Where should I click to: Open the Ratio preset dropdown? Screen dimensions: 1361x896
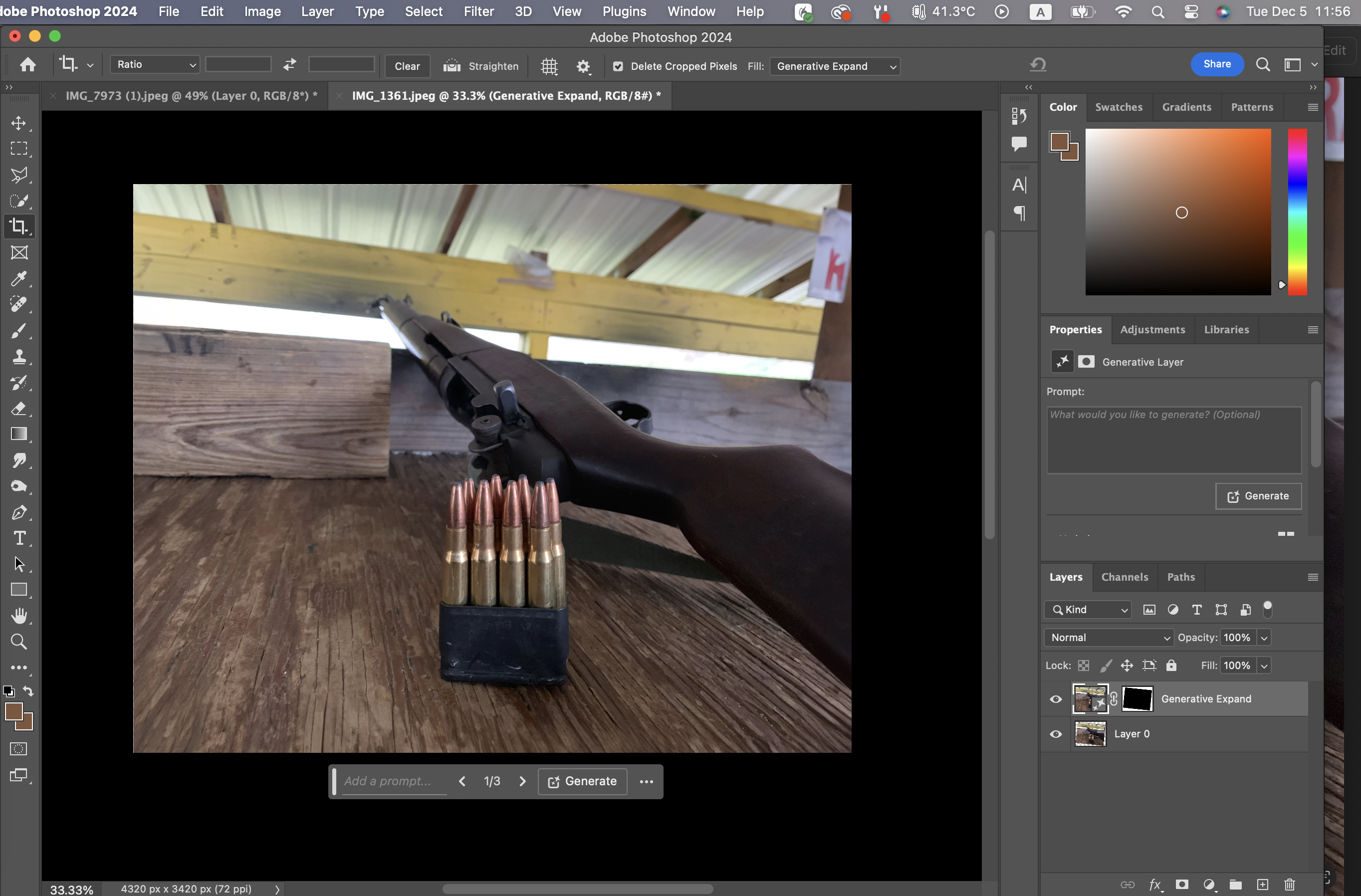coord(155,65)
